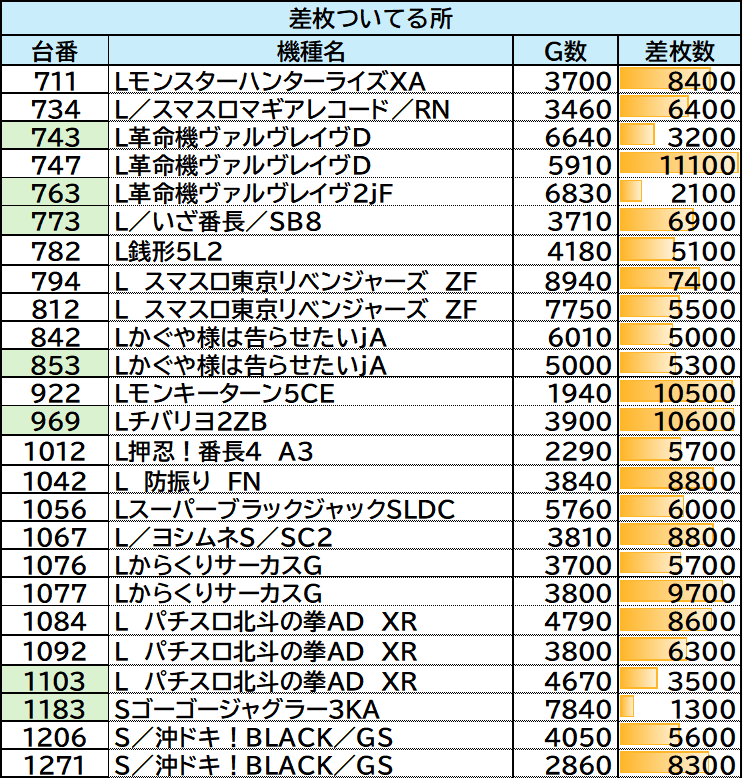Click machine number cell 922

pyautogui.click(x=55, y=392)
